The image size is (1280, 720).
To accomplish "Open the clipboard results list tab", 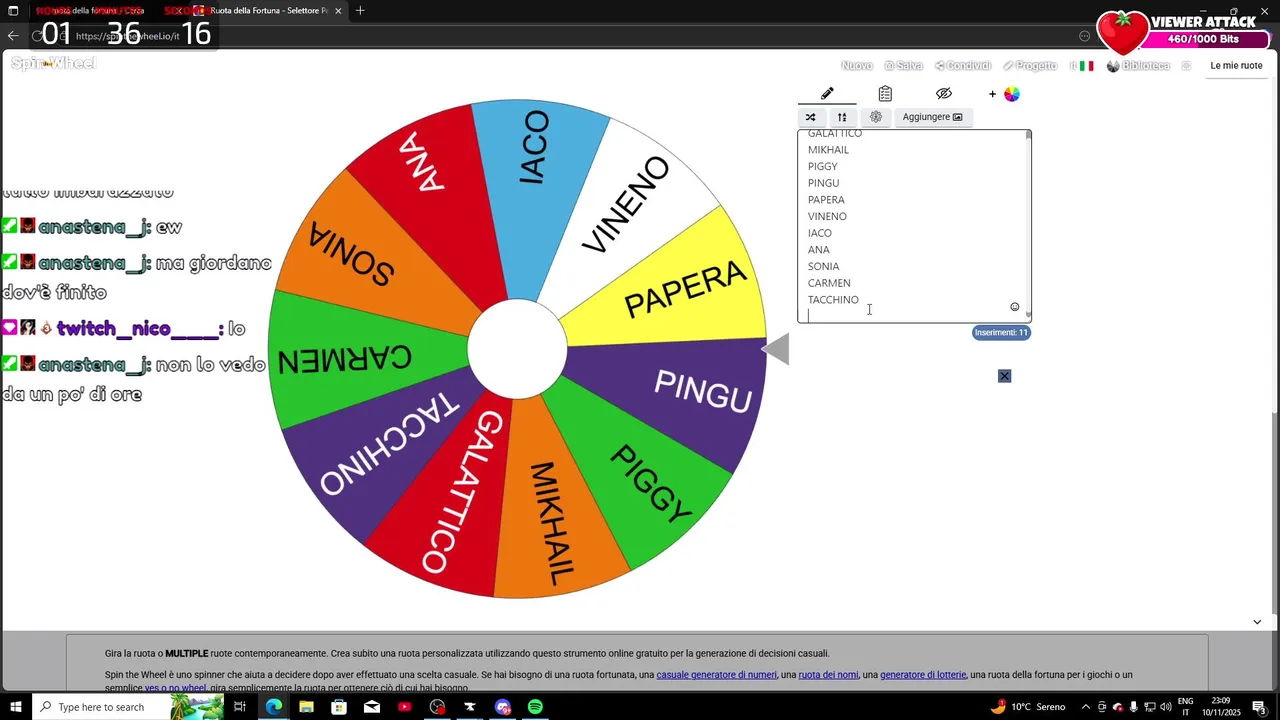I will 885,94.
